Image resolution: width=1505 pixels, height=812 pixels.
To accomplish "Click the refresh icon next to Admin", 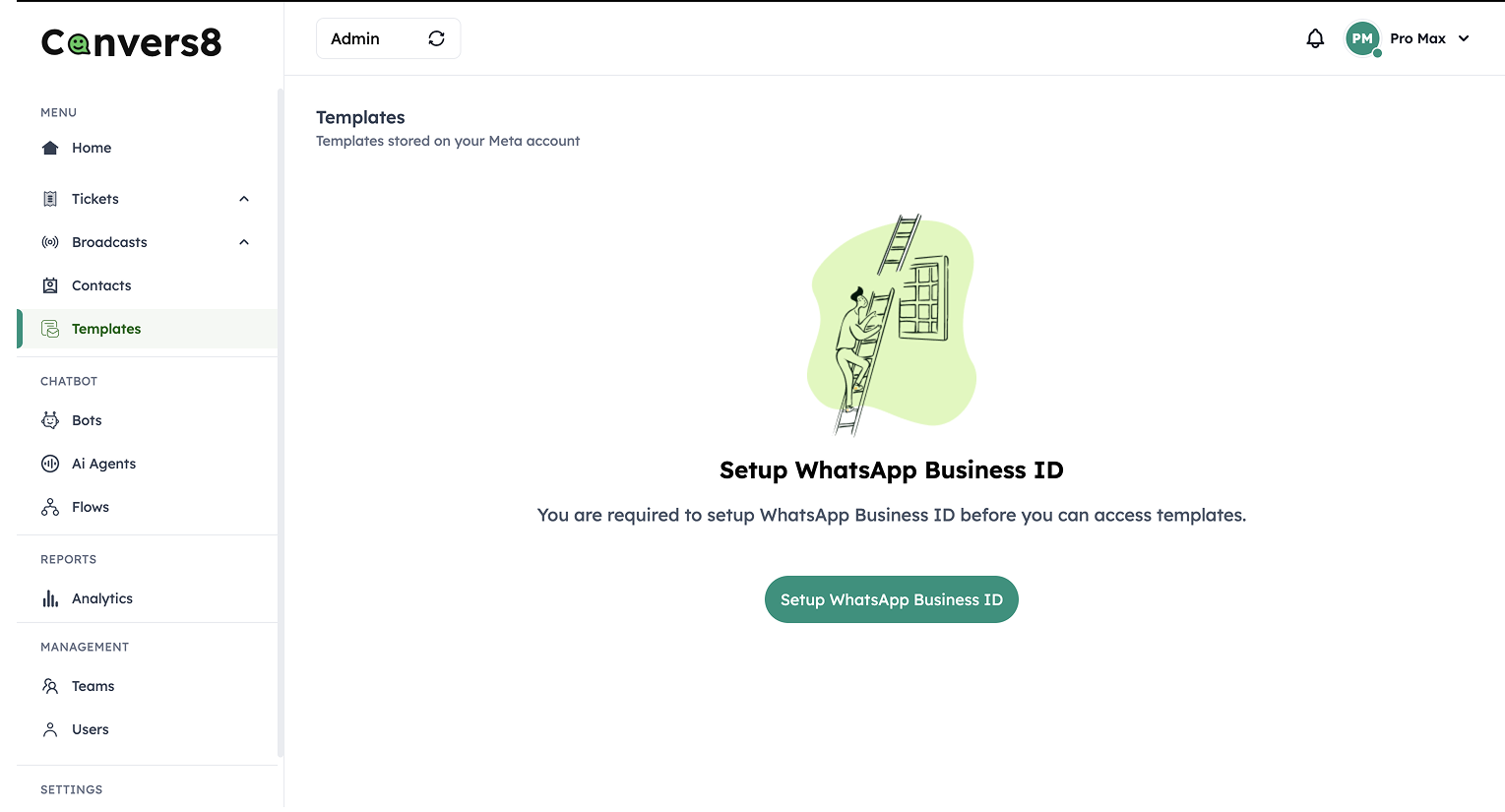I will click(436, 37).
